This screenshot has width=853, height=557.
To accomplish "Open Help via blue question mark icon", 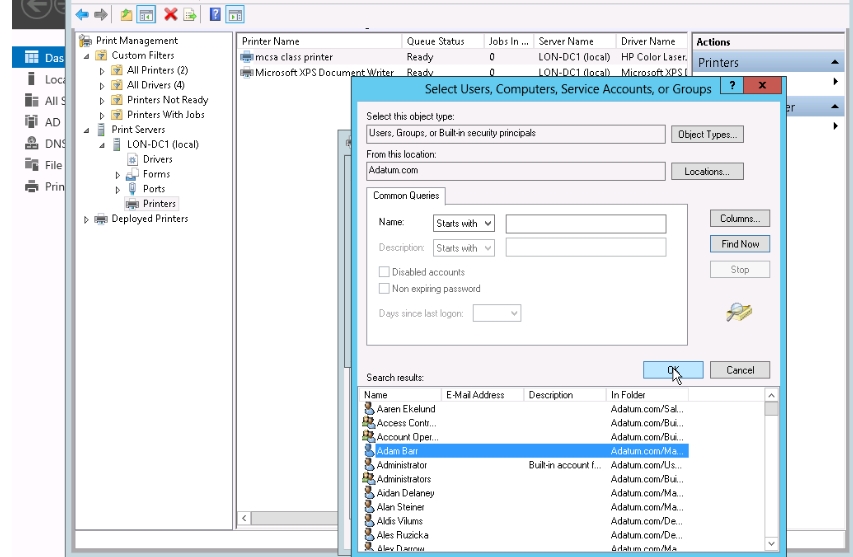I will tap(214, 15).
